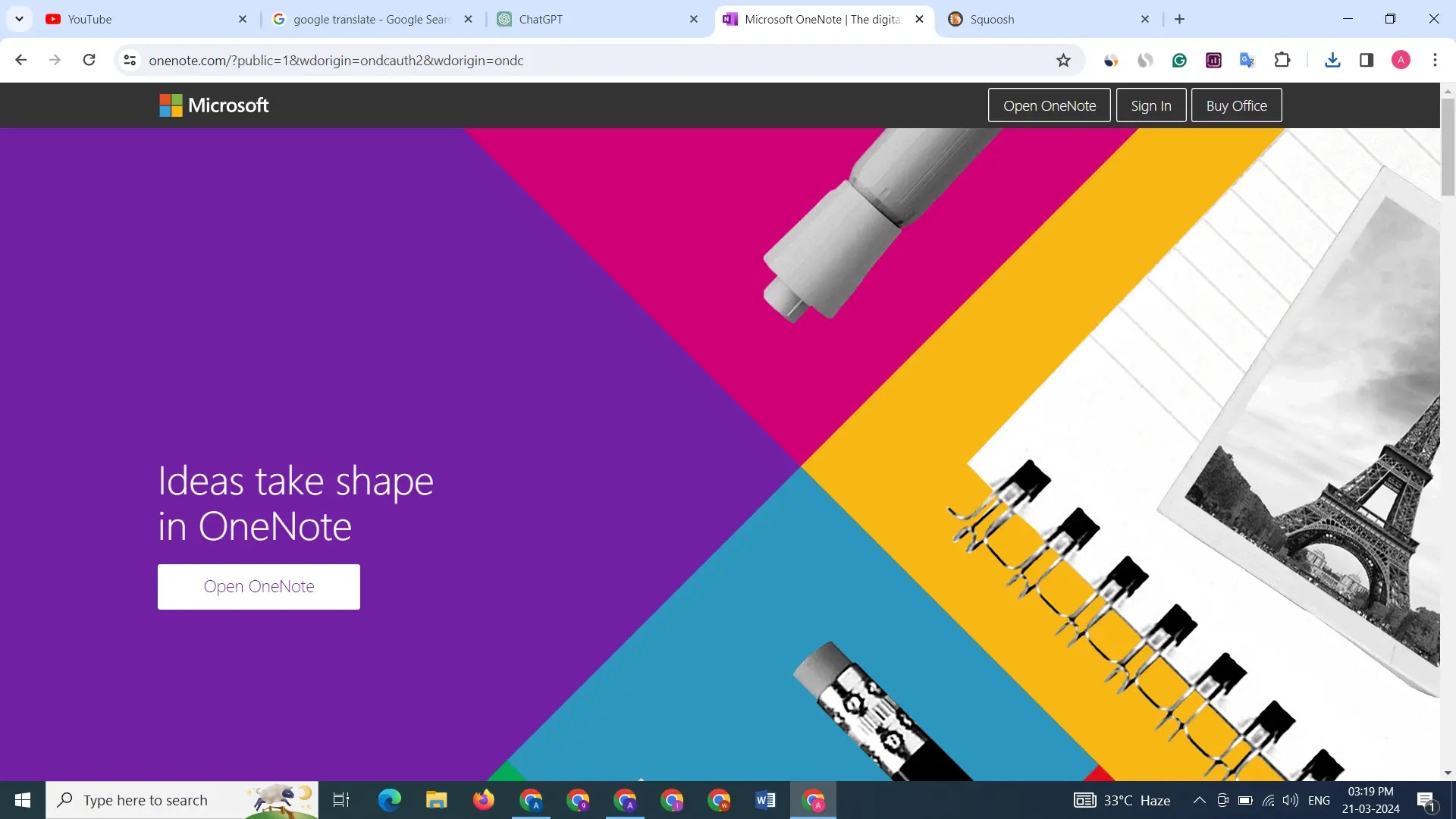Screen dimensions: 1456x819
Task: Go back to previous page
Action: tap(21, 60)
